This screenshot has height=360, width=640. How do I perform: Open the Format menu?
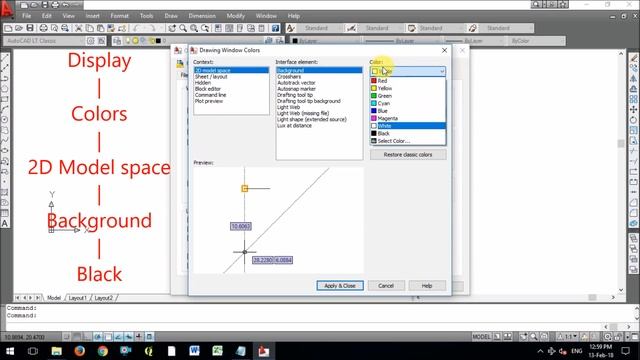click(120, 16)
